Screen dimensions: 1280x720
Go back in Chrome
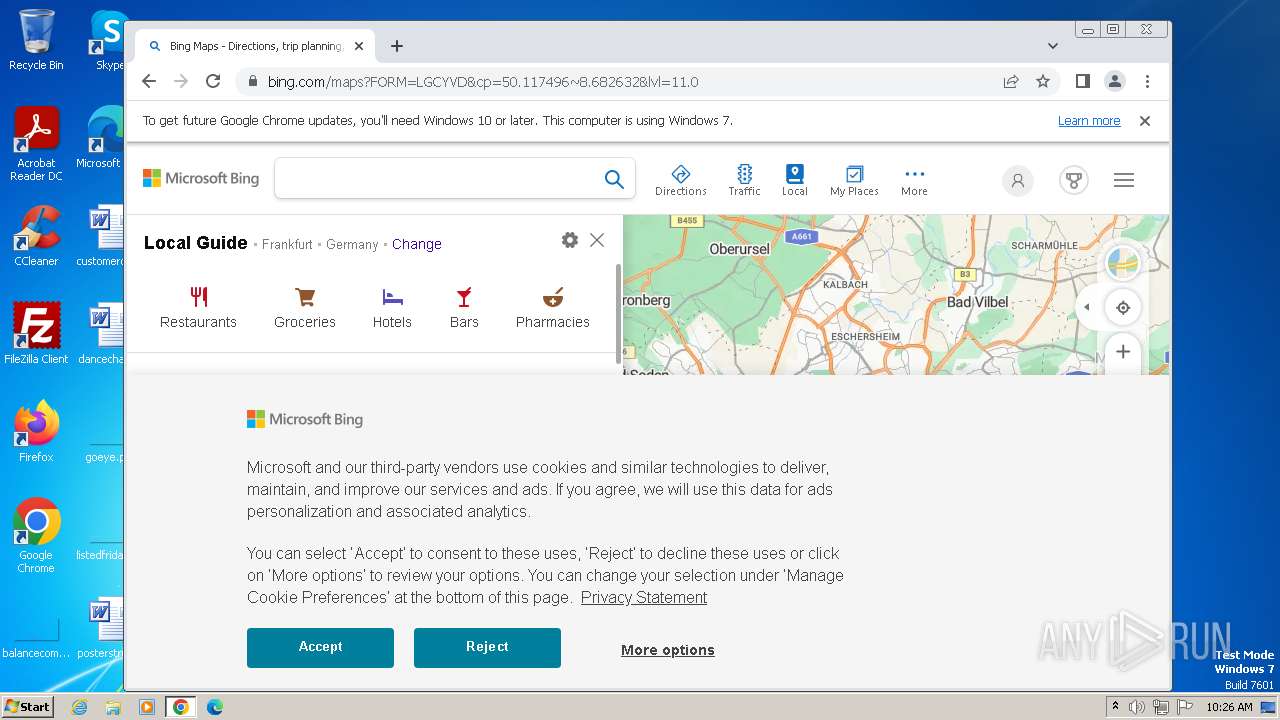tap(149, 82)
